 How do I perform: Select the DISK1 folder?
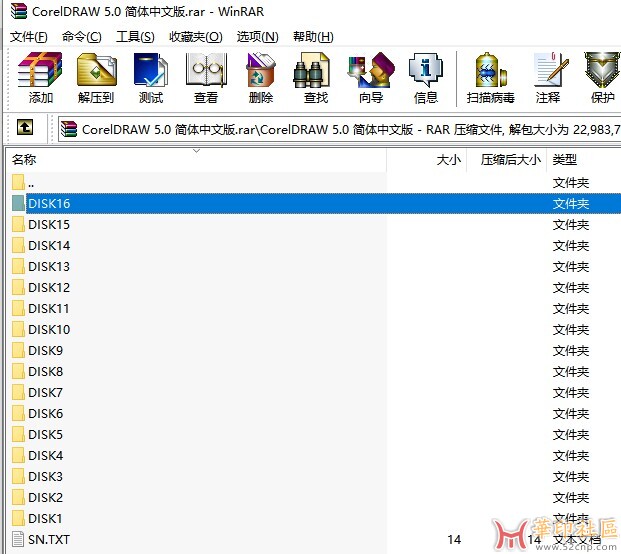pyautogui.click(x=46, y=518)
